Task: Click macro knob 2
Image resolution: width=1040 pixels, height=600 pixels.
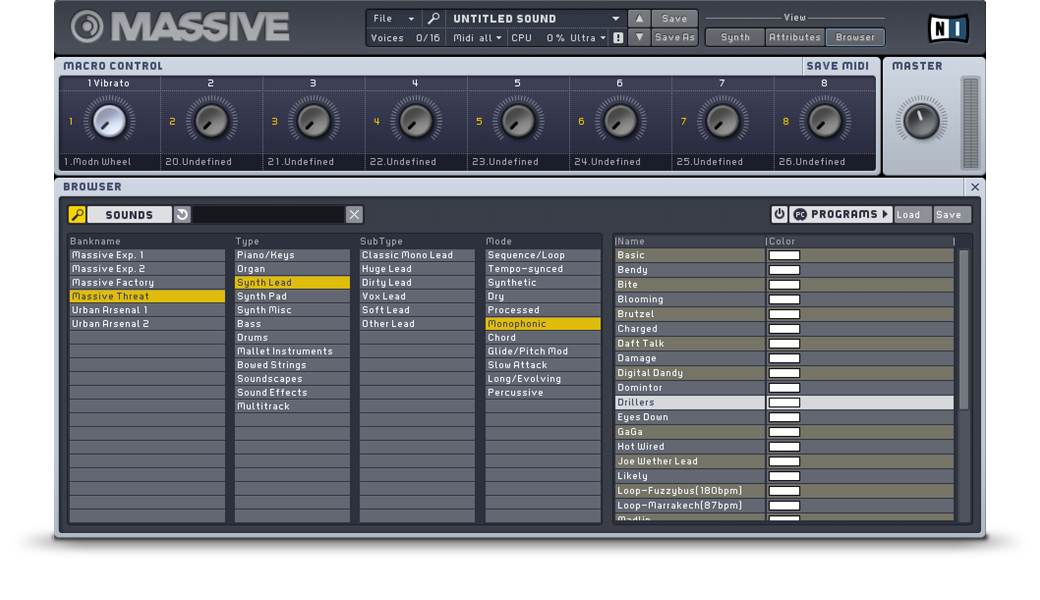Action: [x=211, y=121]
